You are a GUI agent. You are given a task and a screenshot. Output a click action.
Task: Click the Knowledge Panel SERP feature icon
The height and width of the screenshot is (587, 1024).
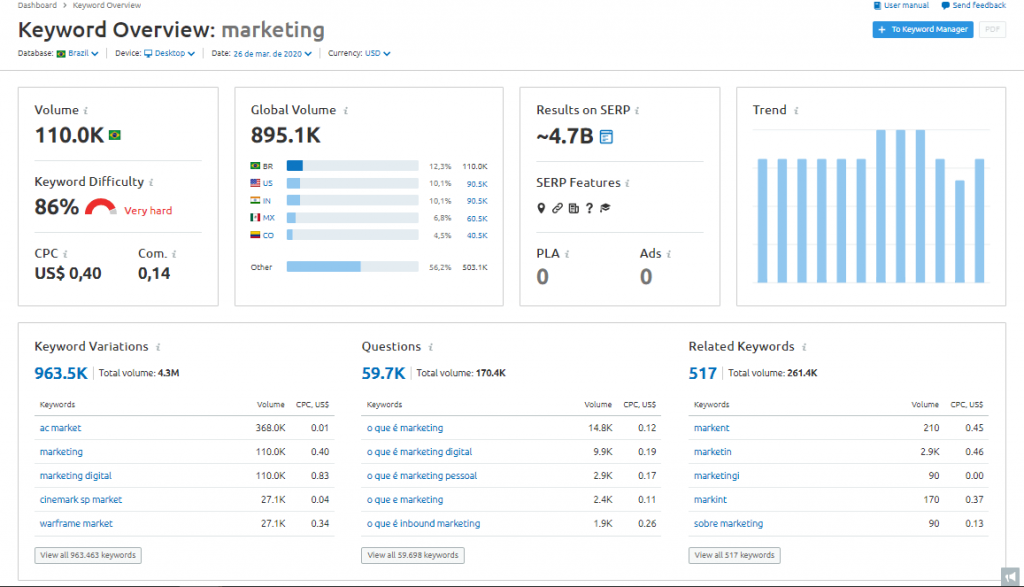point(607,208)
